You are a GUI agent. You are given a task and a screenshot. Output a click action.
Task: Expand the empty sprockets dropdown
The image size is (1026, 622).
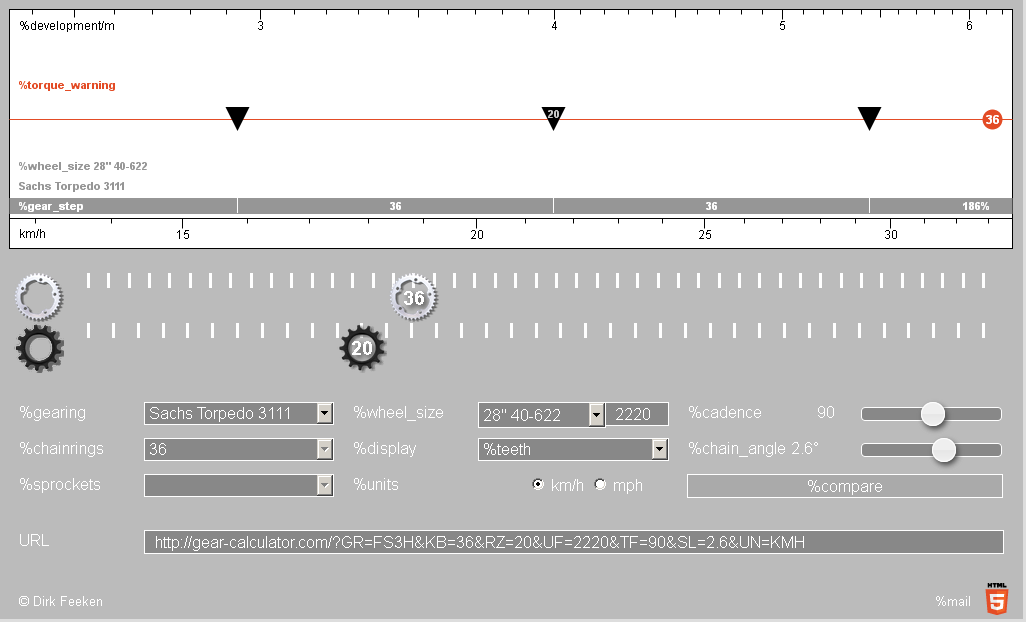pos(238,485)
